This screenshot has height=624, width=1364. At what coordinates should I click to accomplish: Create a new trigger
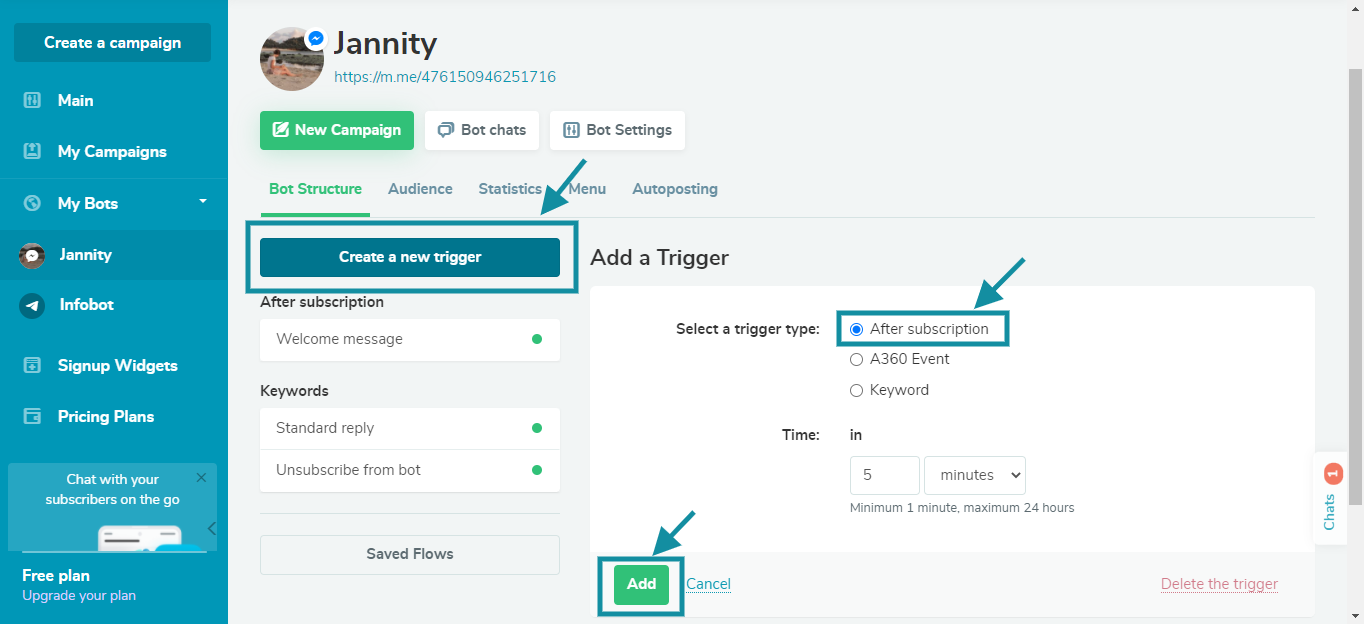tap(409, 257)
